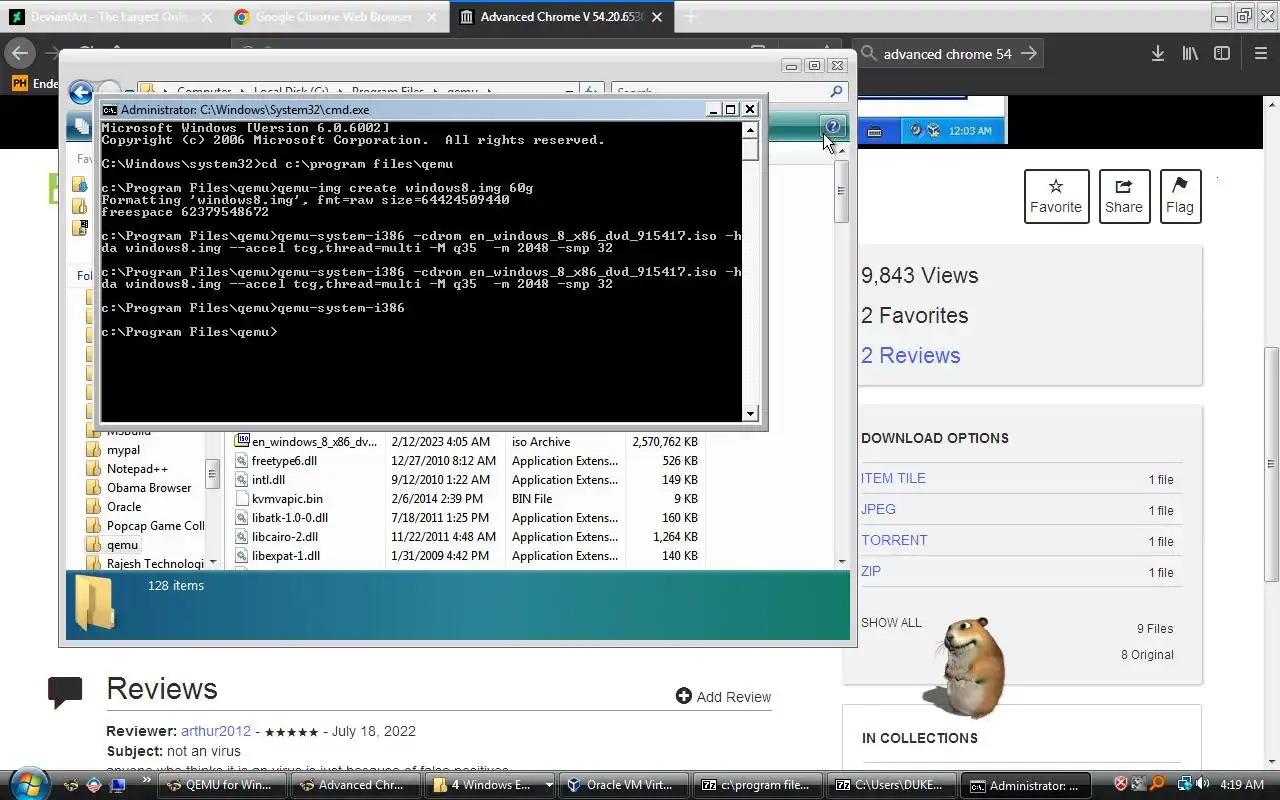Download the ITEM TILE option
Viewport: 1280px width, 800px height.
click(893, 478)
